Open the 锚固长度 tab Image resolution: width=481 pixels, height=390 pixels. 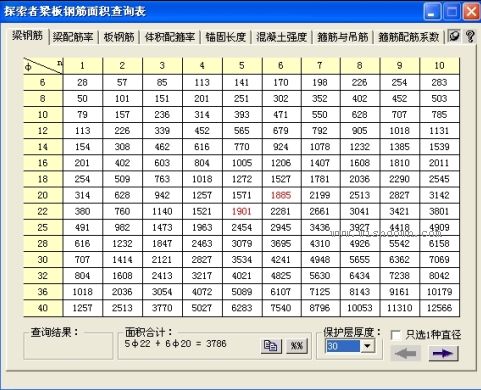pyautogui.click(x=226, y=37)
